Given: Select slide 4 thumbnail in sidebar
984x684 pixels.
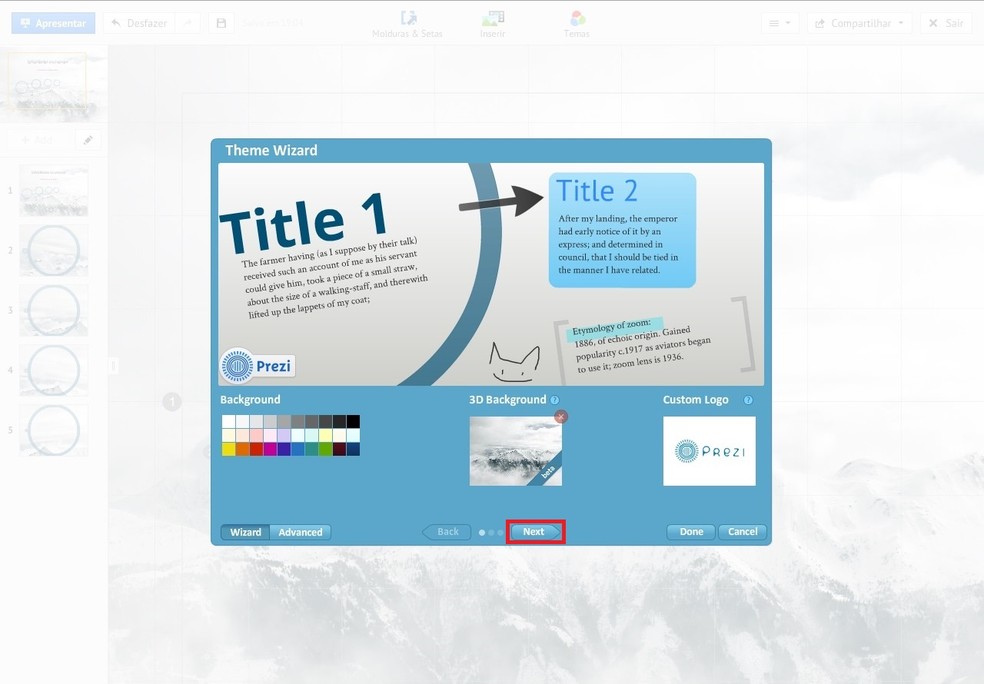Looking at the screenshot, I should 53,370.
